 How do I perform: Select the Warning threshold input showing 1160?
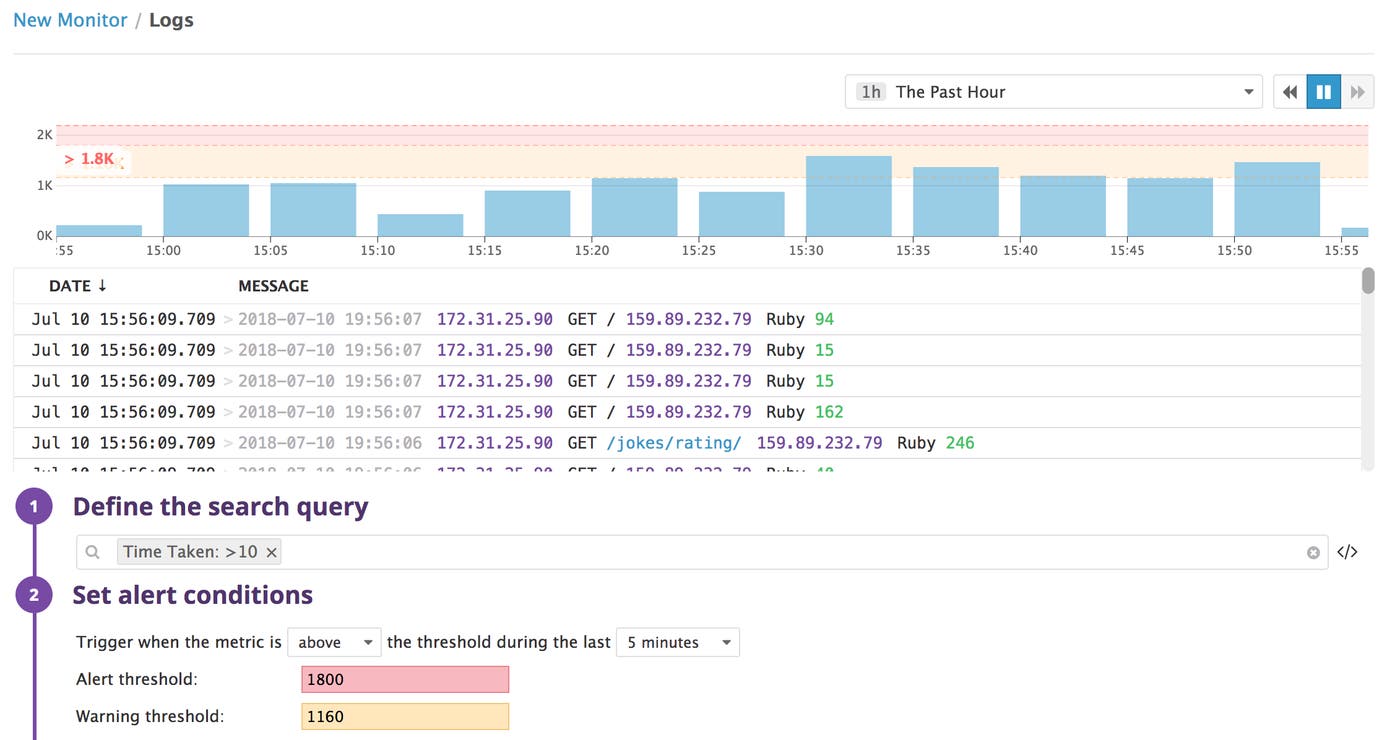coord(405,716)
